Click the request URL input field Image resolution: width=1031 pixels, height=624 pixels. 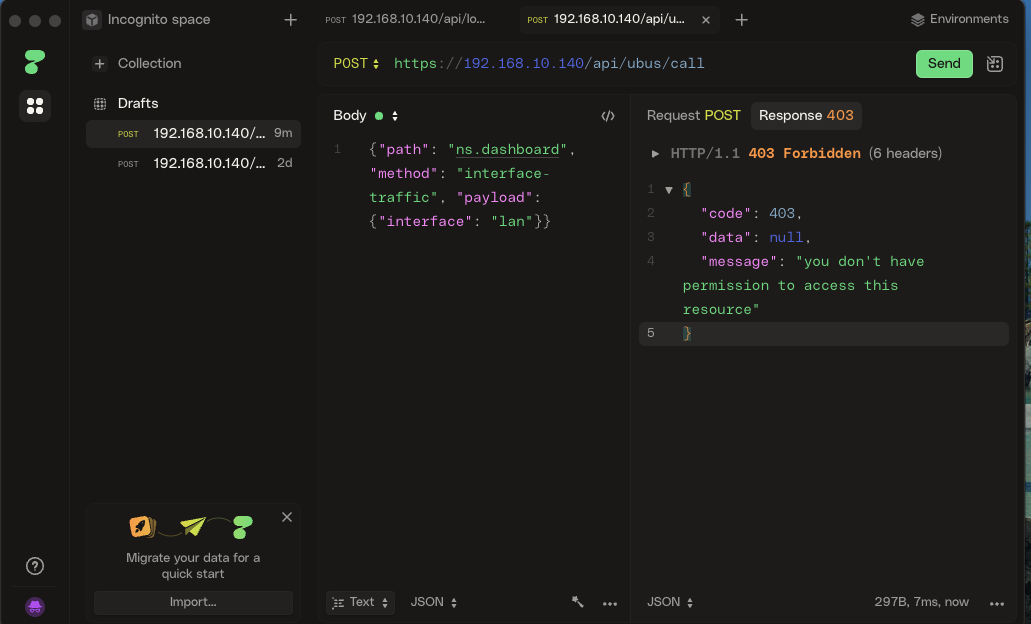[640, 64]
